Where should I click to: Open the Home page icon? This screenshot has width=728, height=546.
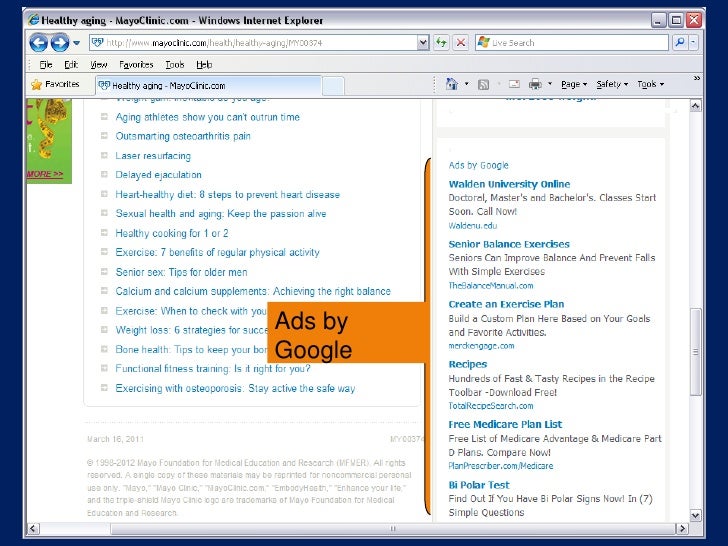[452, 85]
